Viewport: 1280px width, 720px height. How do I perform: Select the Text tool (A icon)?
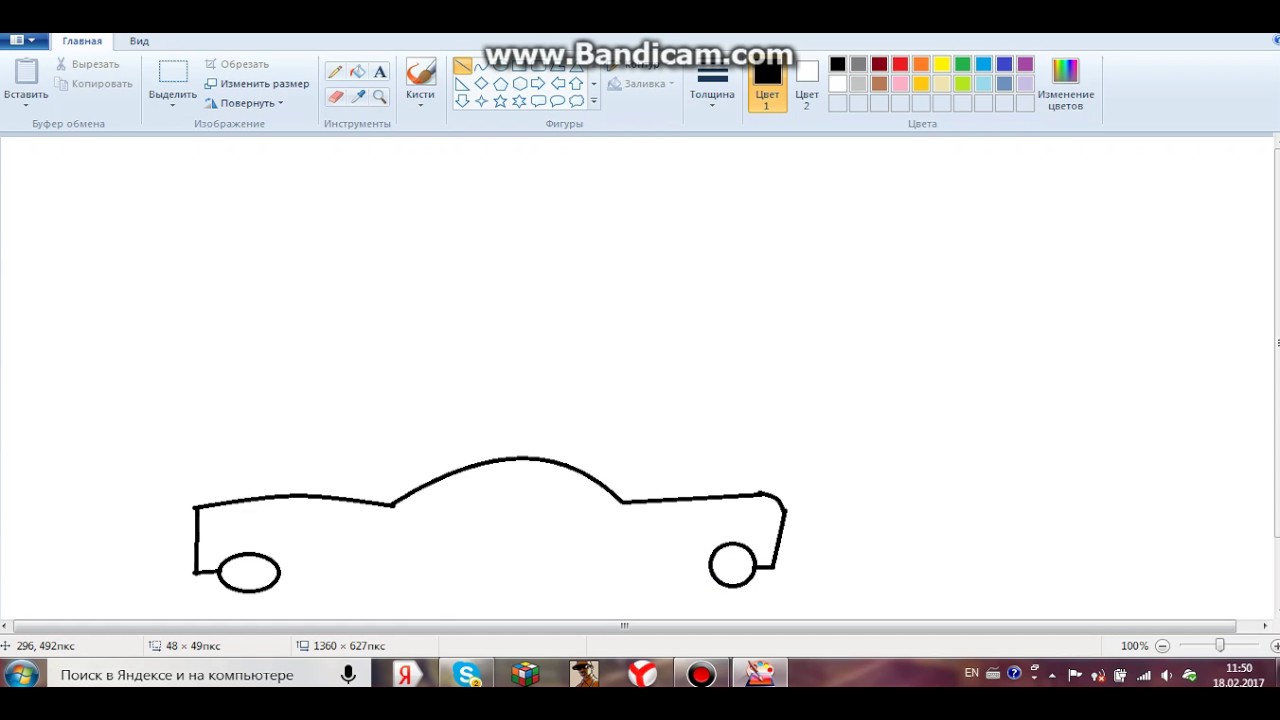(380, 72)
